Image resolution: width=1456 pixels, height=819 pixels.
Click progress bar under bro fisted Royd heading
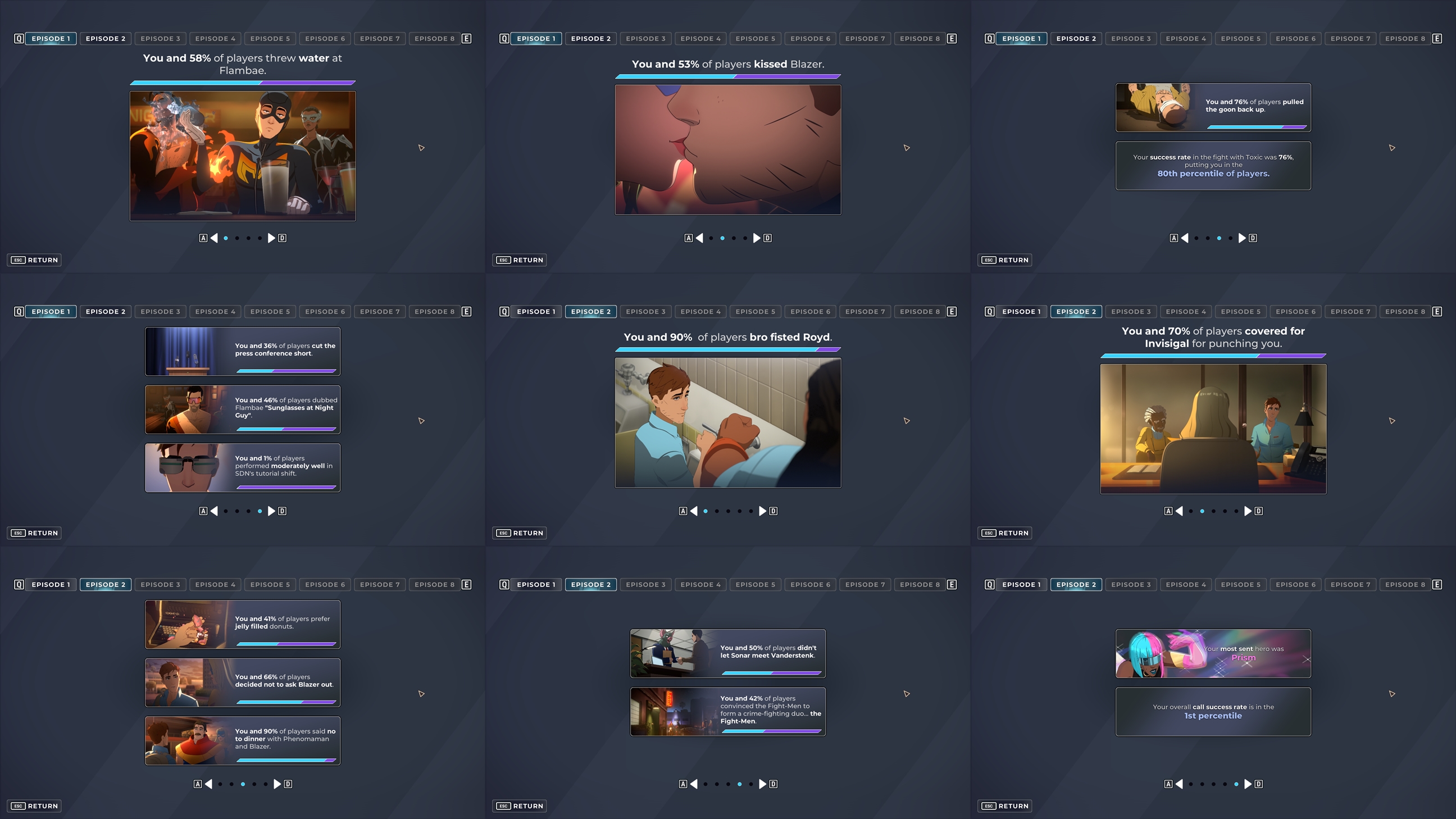(x=727, y=350)
